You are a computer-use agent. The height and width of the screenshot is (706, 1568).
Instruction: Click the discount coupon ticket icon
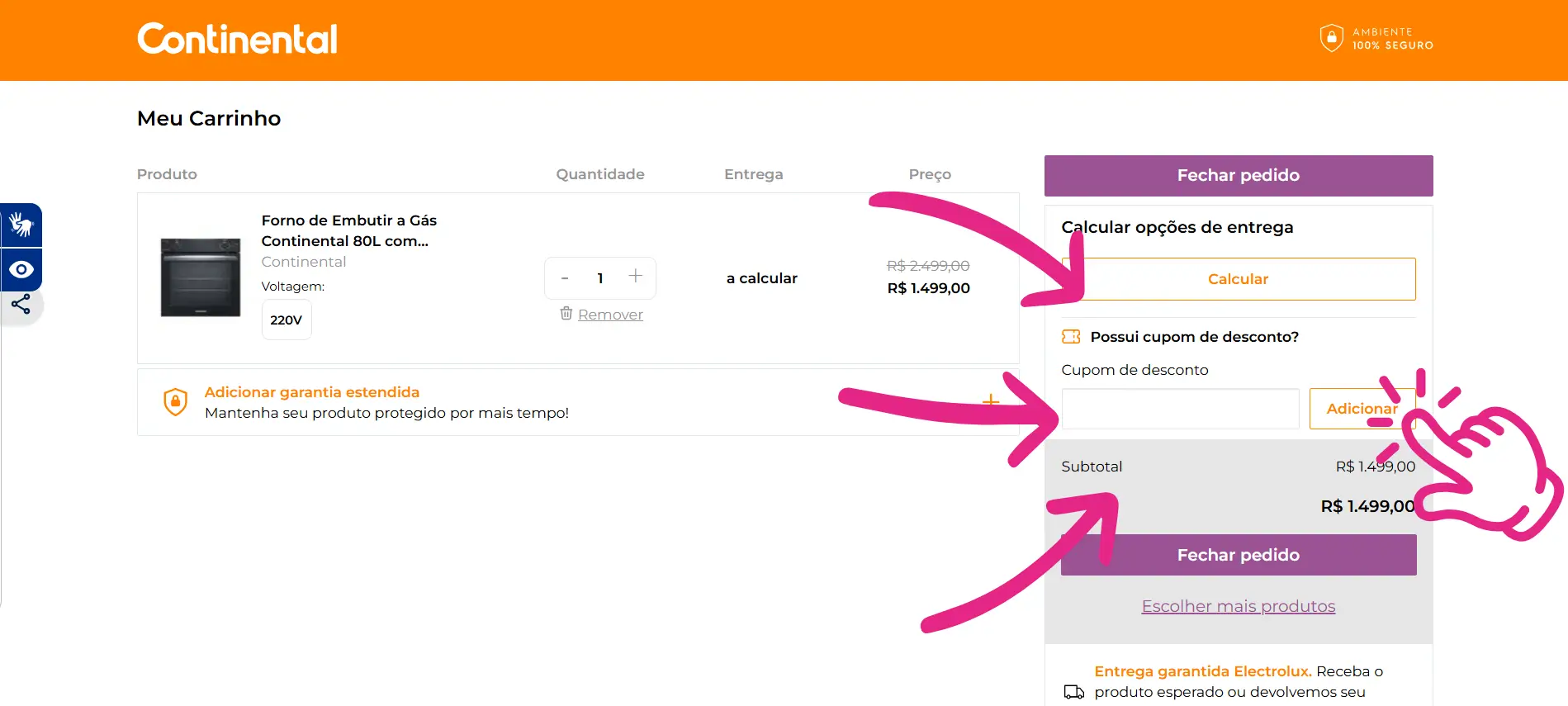point(1071,336)
